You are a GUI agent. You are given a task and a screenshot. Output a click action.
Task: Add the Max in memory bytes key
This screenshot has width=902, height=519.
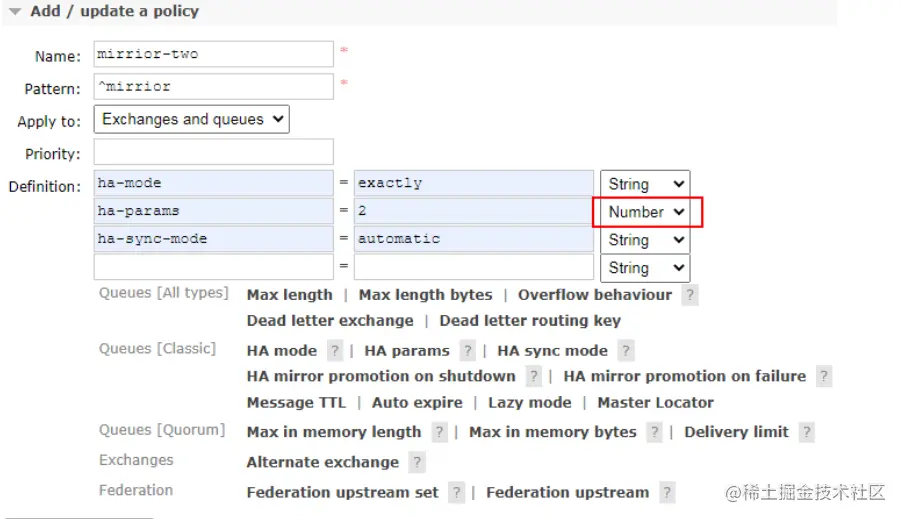tap(553, 432)
